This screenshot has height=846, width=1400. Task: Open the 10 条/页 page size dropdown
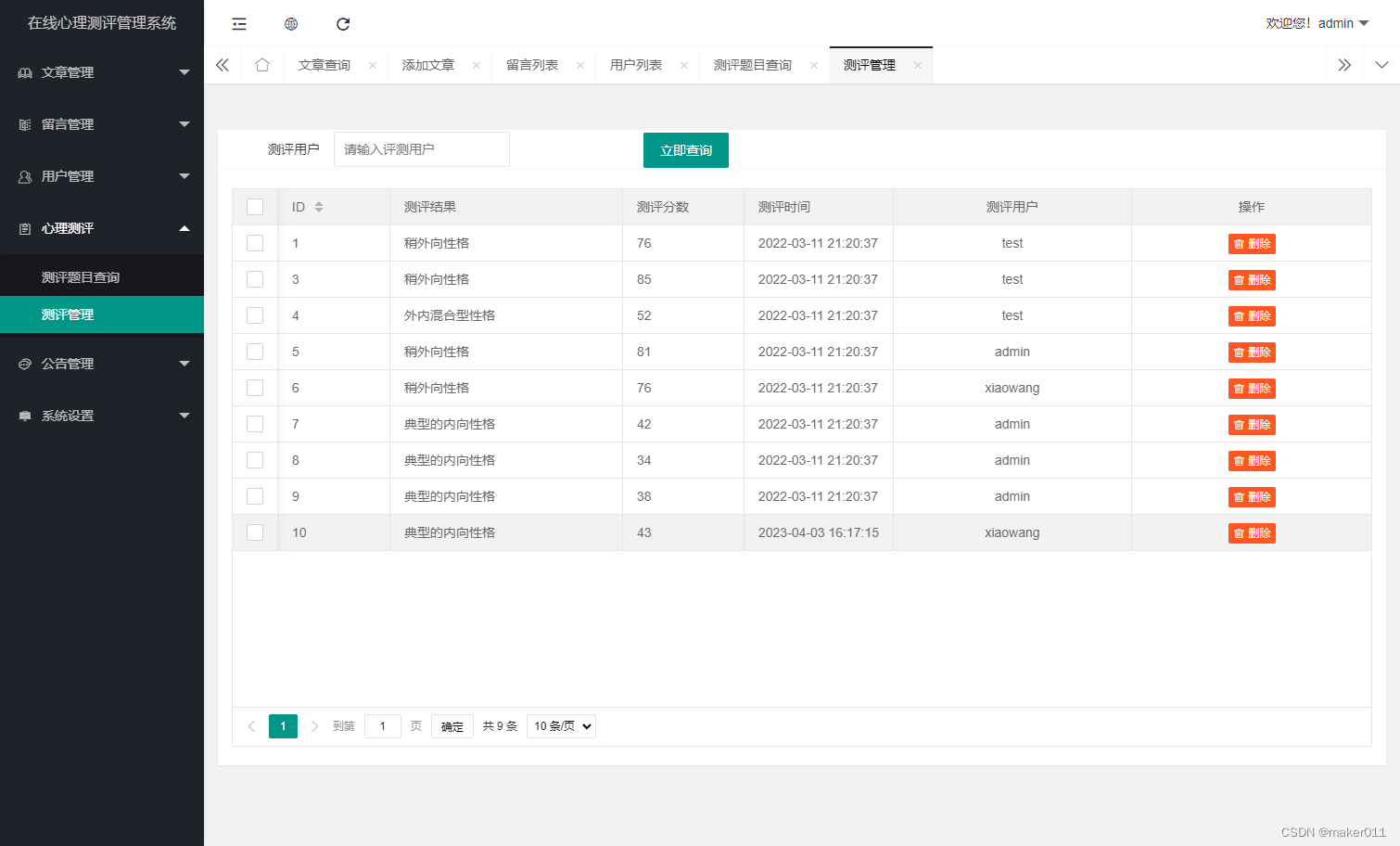tap(561, 726)
